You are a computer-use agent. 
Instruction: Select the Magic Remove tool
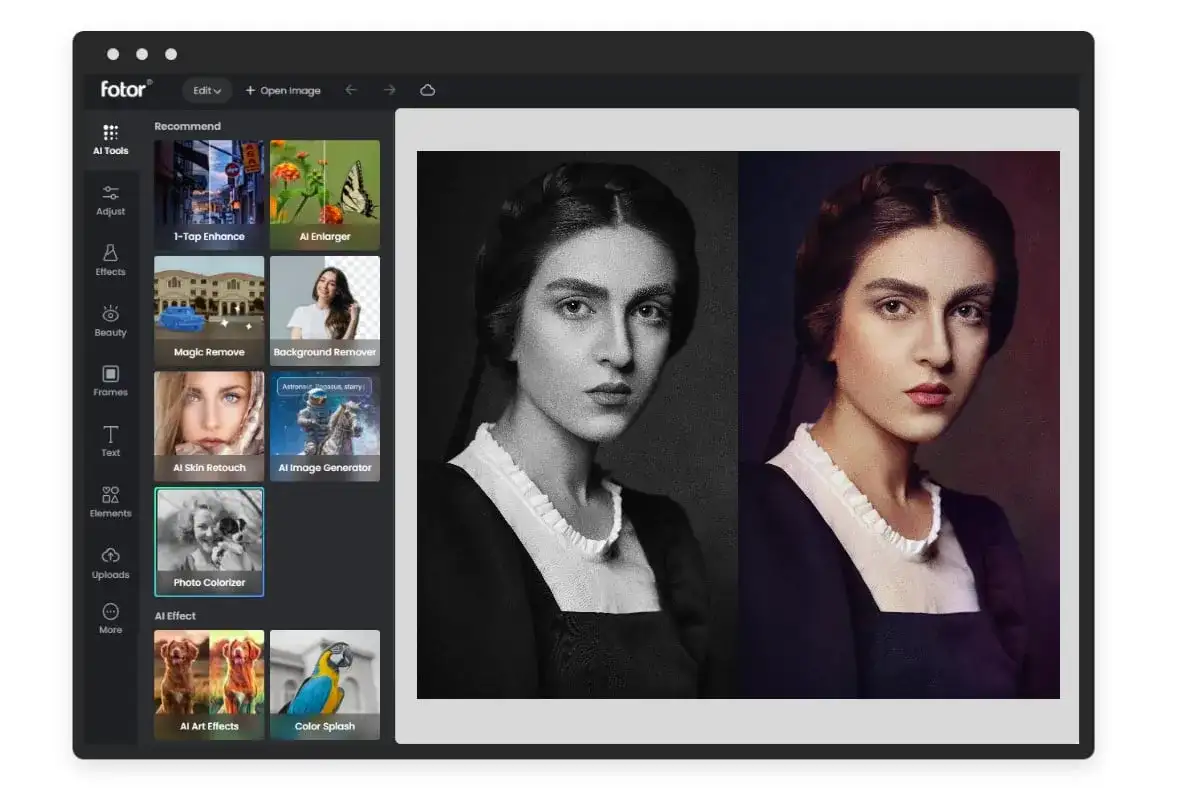(x=209, y=311)
